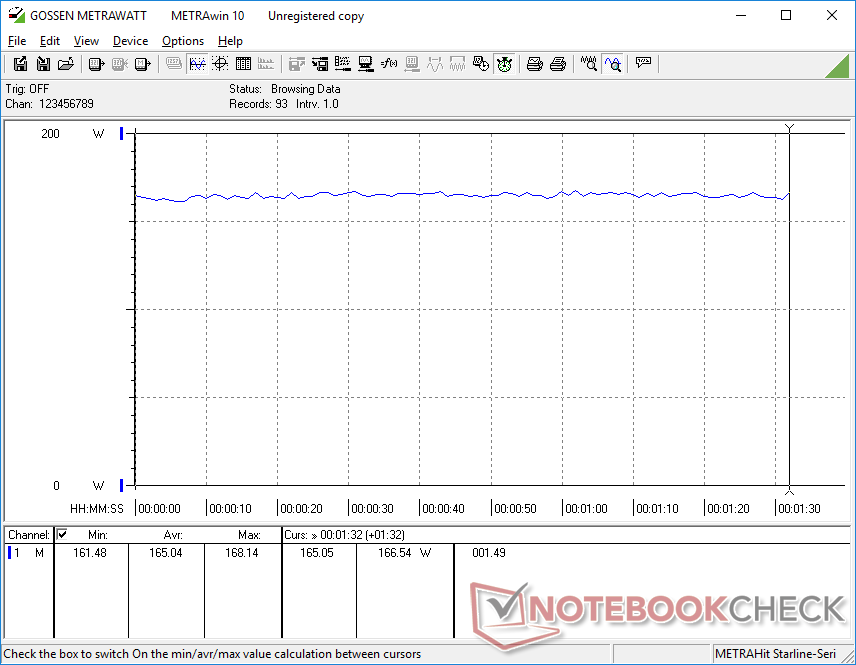Open the Device menu
The height and width of the screenshot is (665, 856).
130,41
